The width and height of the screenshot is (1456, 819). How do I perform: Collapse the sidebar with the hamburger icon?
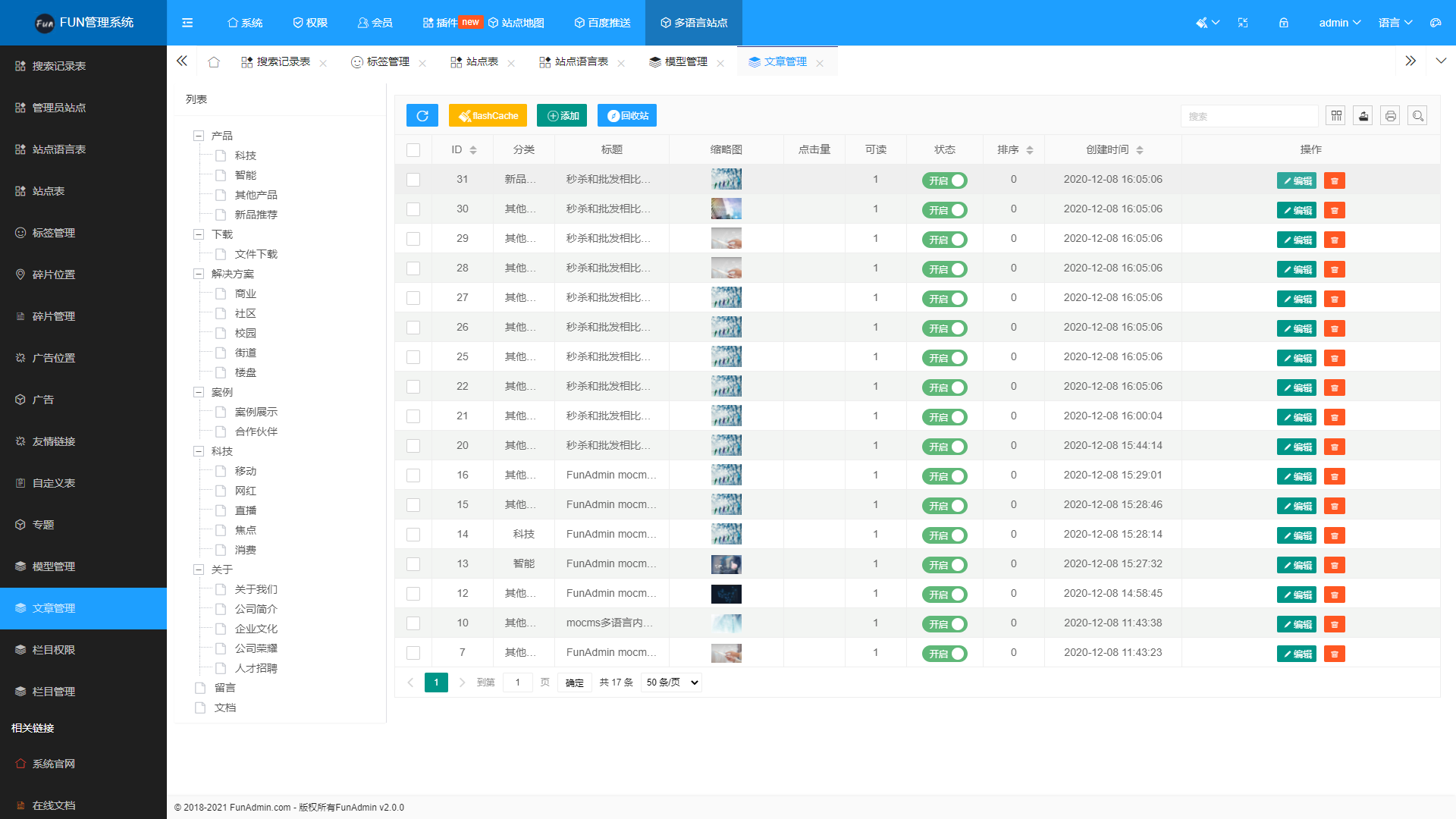(187, 23)
